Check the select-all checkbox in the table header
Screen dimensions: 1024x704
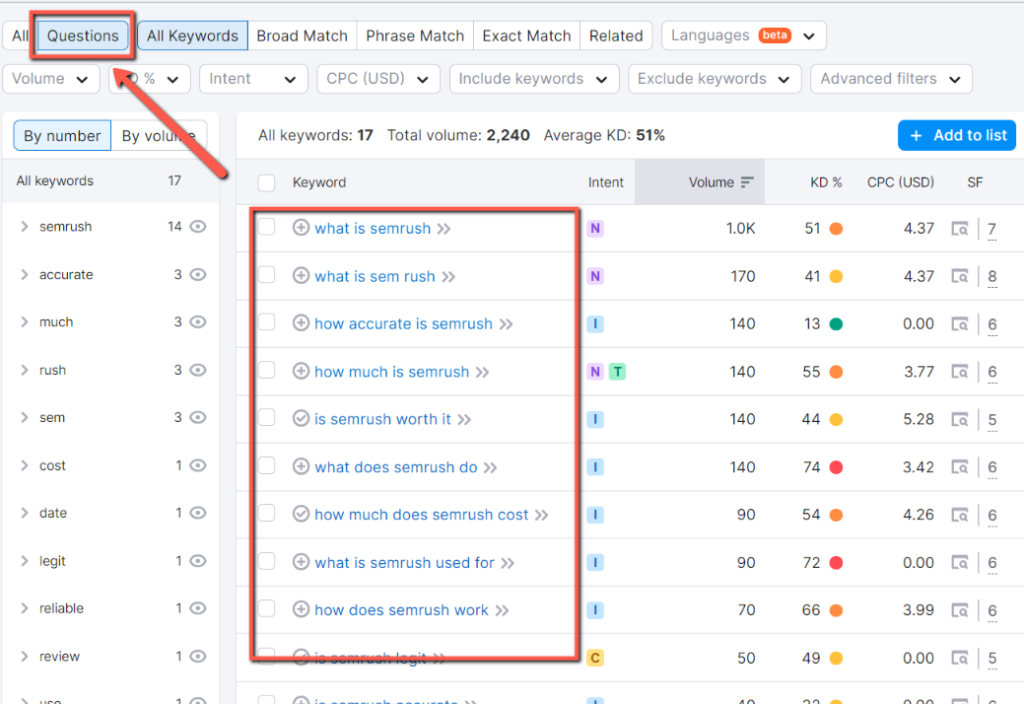tap(266, 181)
